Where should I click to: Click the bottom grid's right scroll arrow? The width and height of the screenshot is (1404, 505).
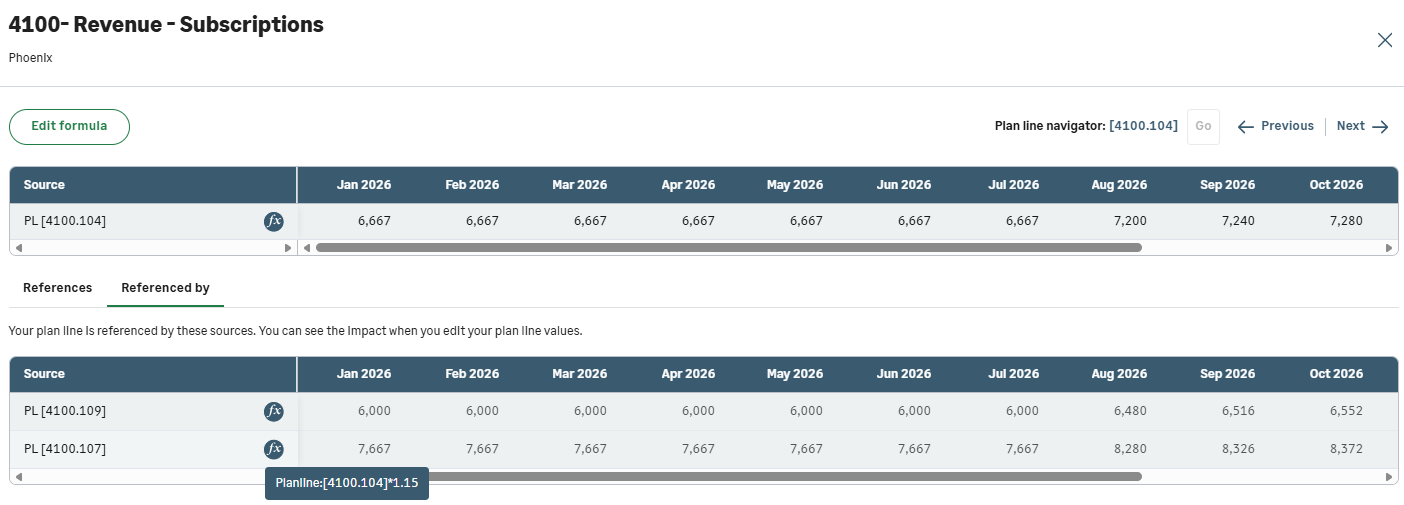tap(1388, 477)
